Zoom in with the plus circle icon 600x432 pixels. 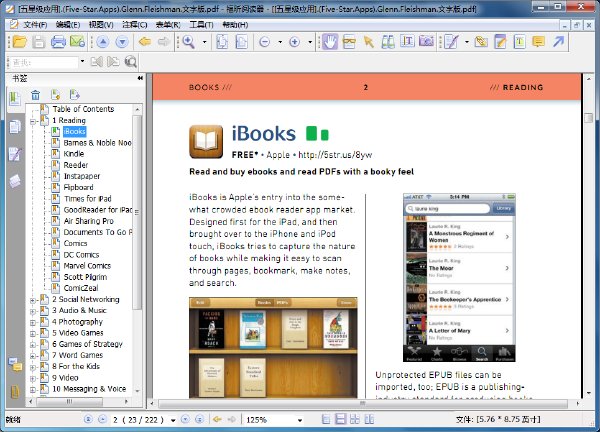[295, 42]
